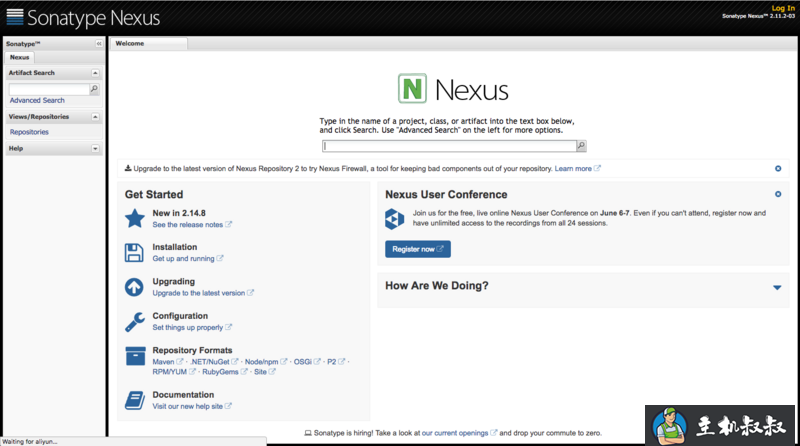Click the Configuration wrench icon

click(135, 322)
